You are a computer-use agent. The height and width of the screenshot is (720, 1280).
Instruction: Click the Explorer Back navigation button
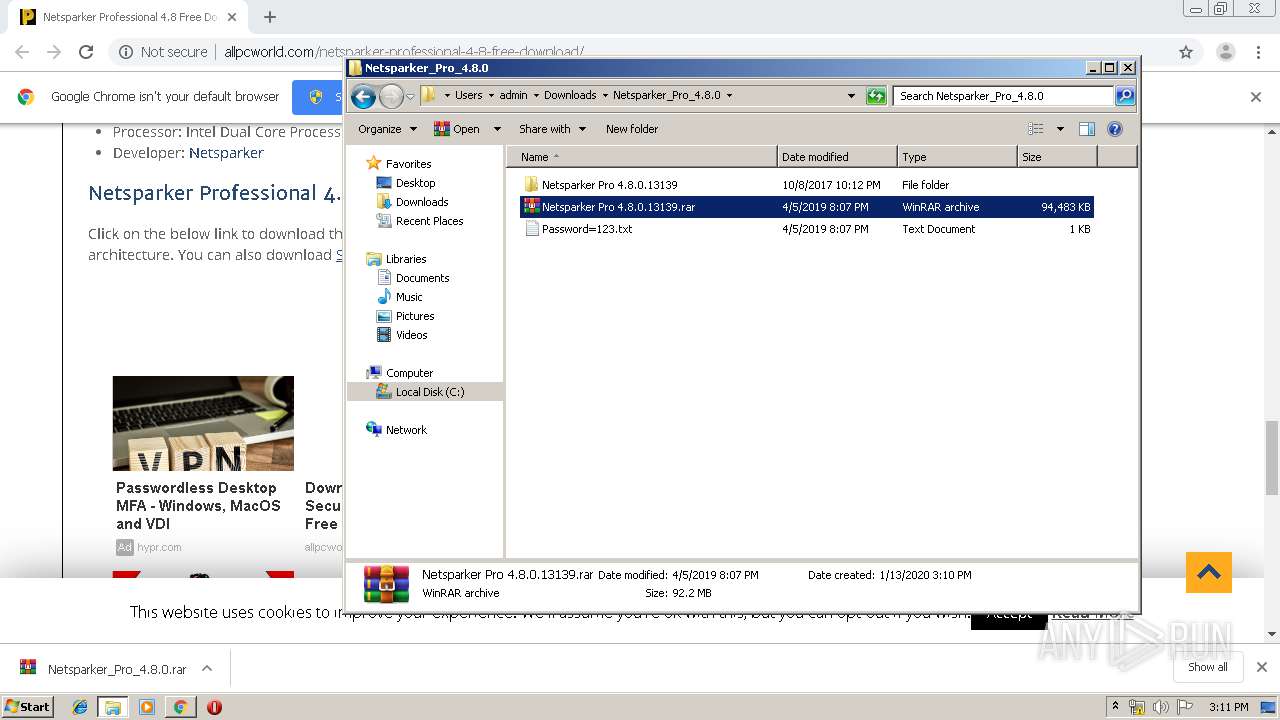[x=363, y=96]
